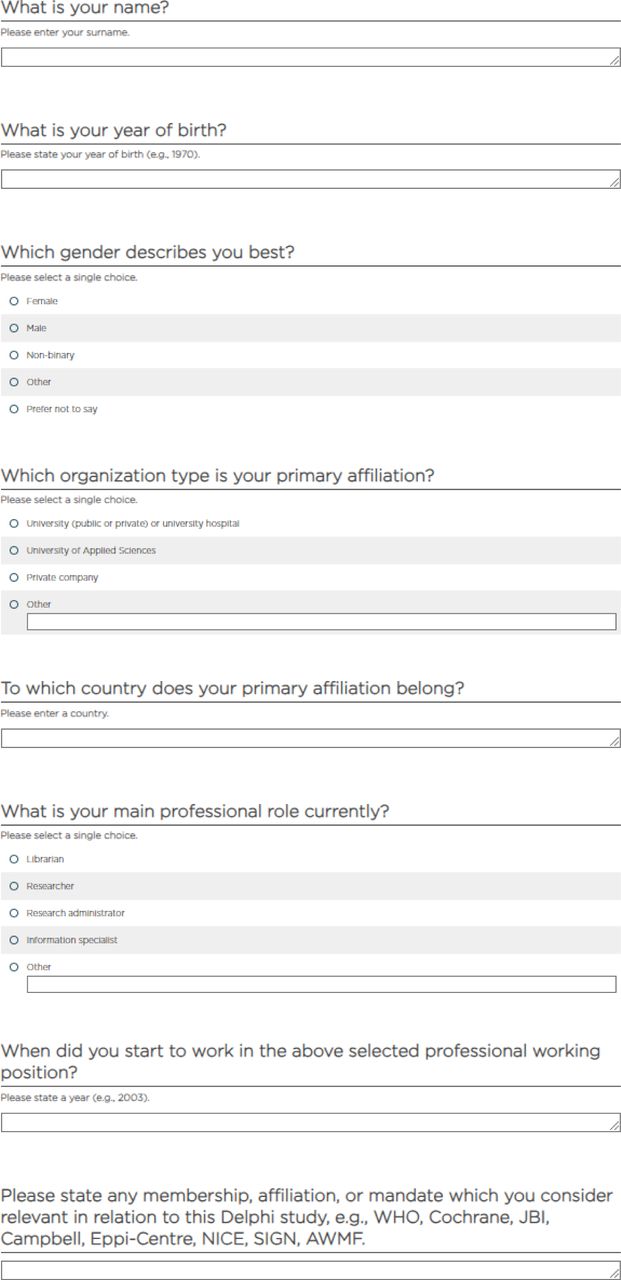Click the year of birth field
The height and width of the screenshot is (1280, 621).
310,179
